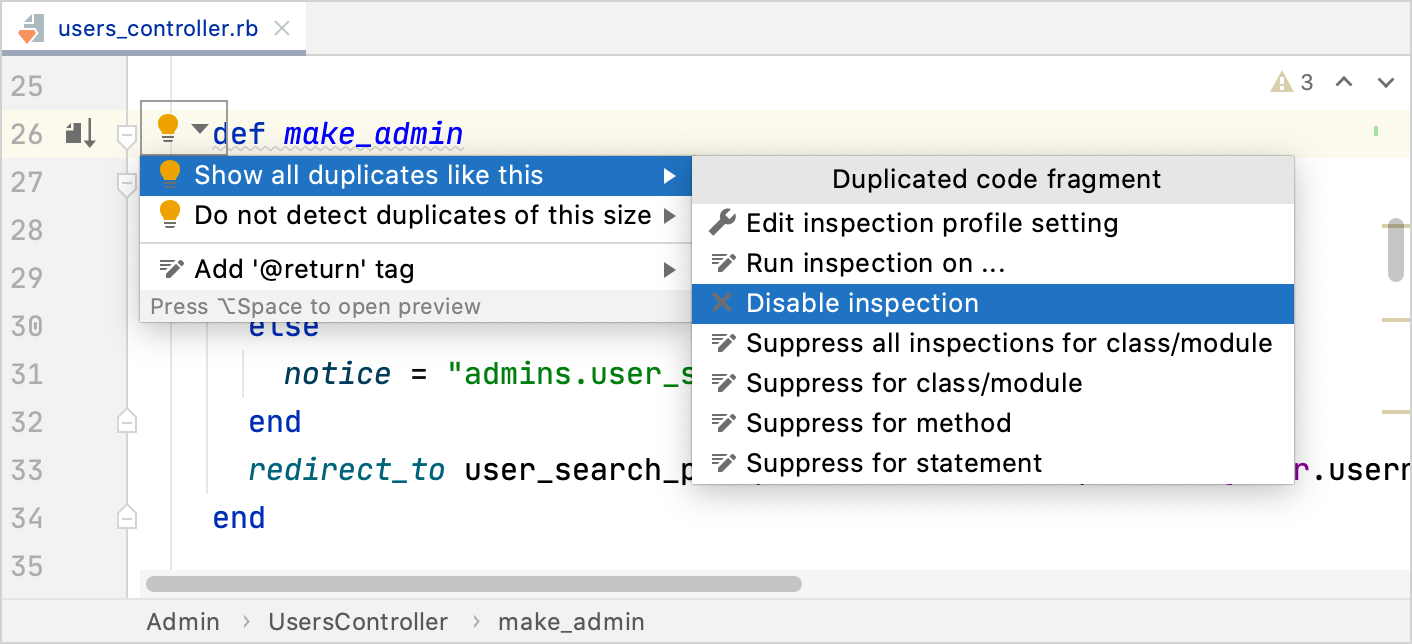Click the next-warning down arrow icon
Screen dimensions: 1412x644
pyautogui.click(x=1386, y=82)
